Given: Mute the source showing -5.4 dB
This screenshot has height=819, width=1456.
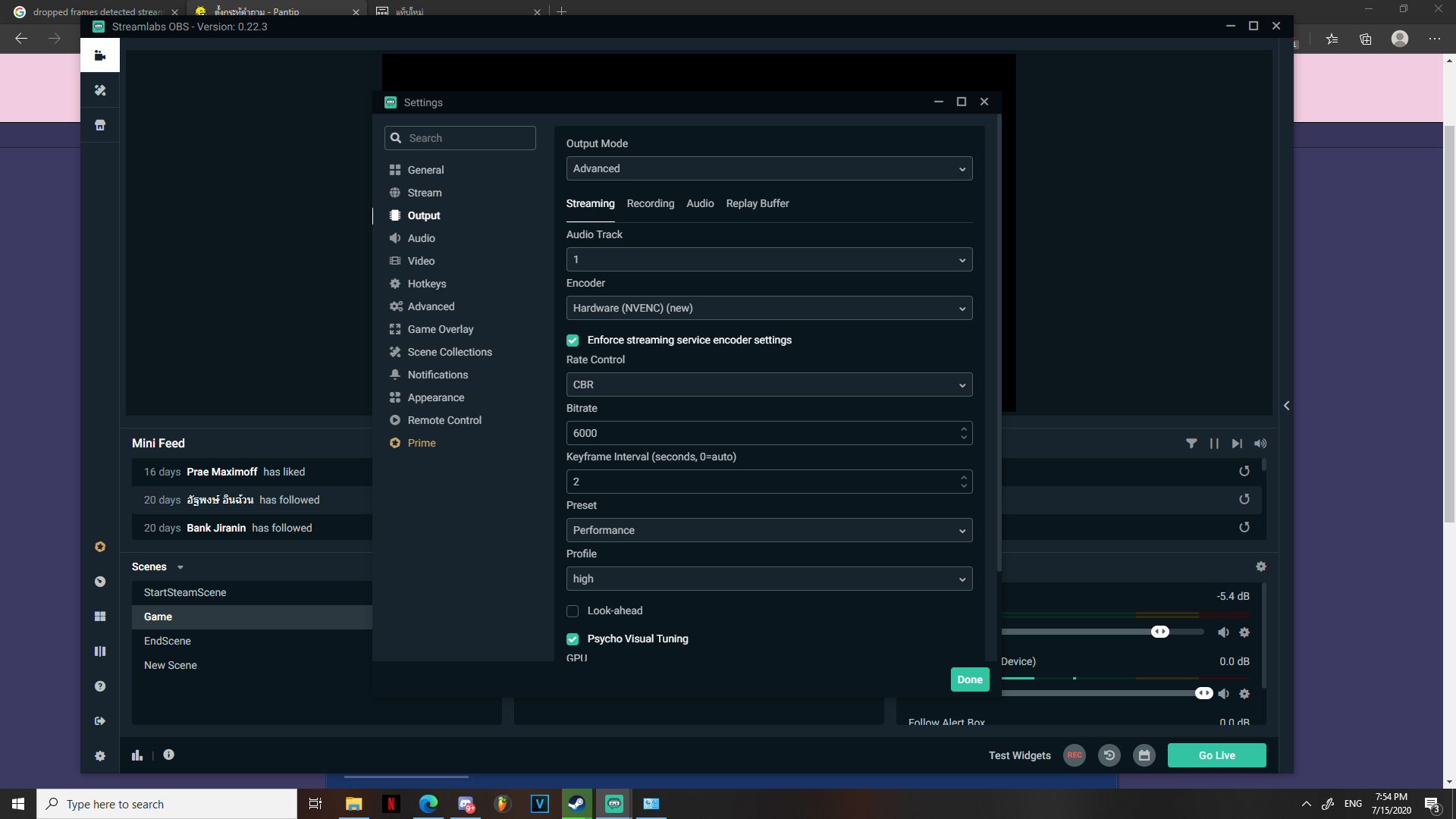Looking at the screenshot, I should 1223,632.
